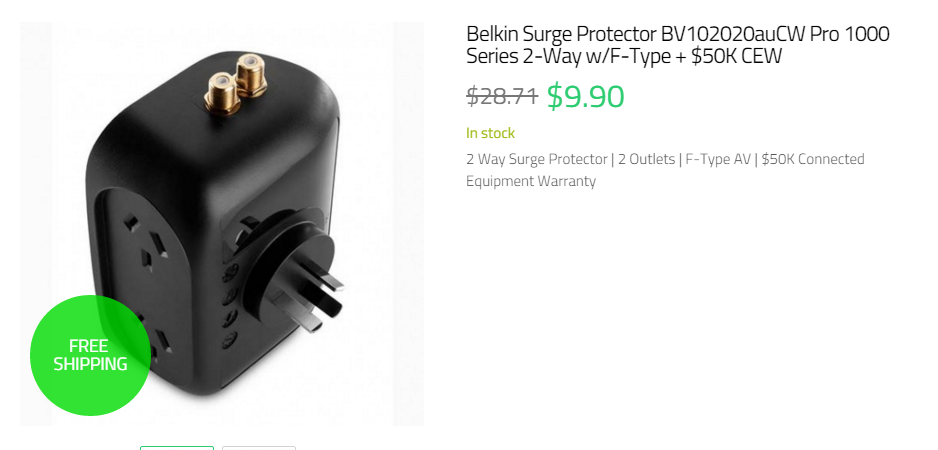This screenshot has width=938, height=450.
Task: Click the '2 Way Surge Protector' description text
Action: click(537, 159)
